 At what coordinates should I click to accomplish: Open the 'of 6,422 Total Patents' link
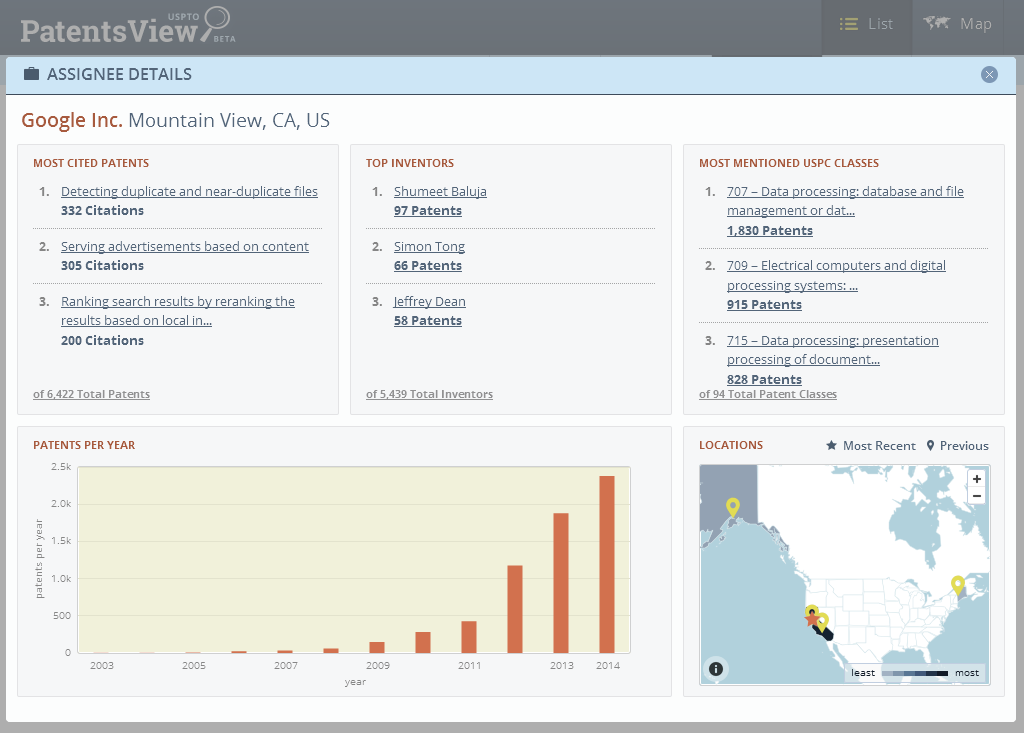coord(91,394)
